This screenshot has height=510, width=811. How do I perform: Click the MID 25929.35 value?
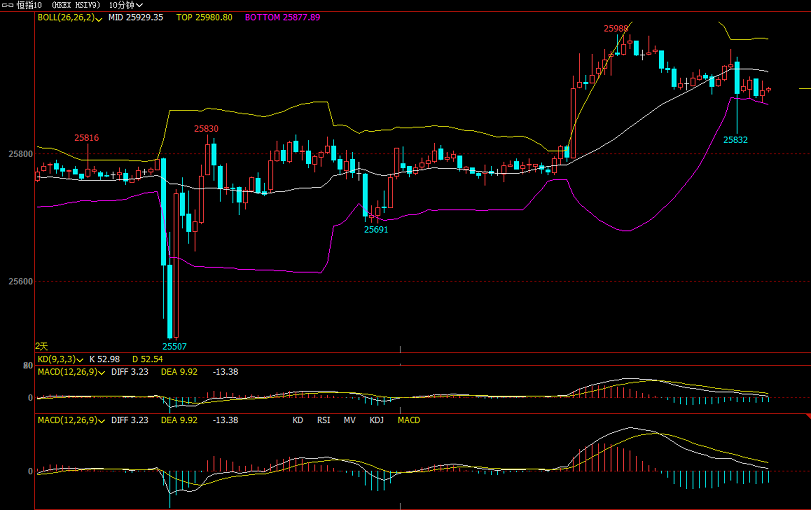pos(136,17)
